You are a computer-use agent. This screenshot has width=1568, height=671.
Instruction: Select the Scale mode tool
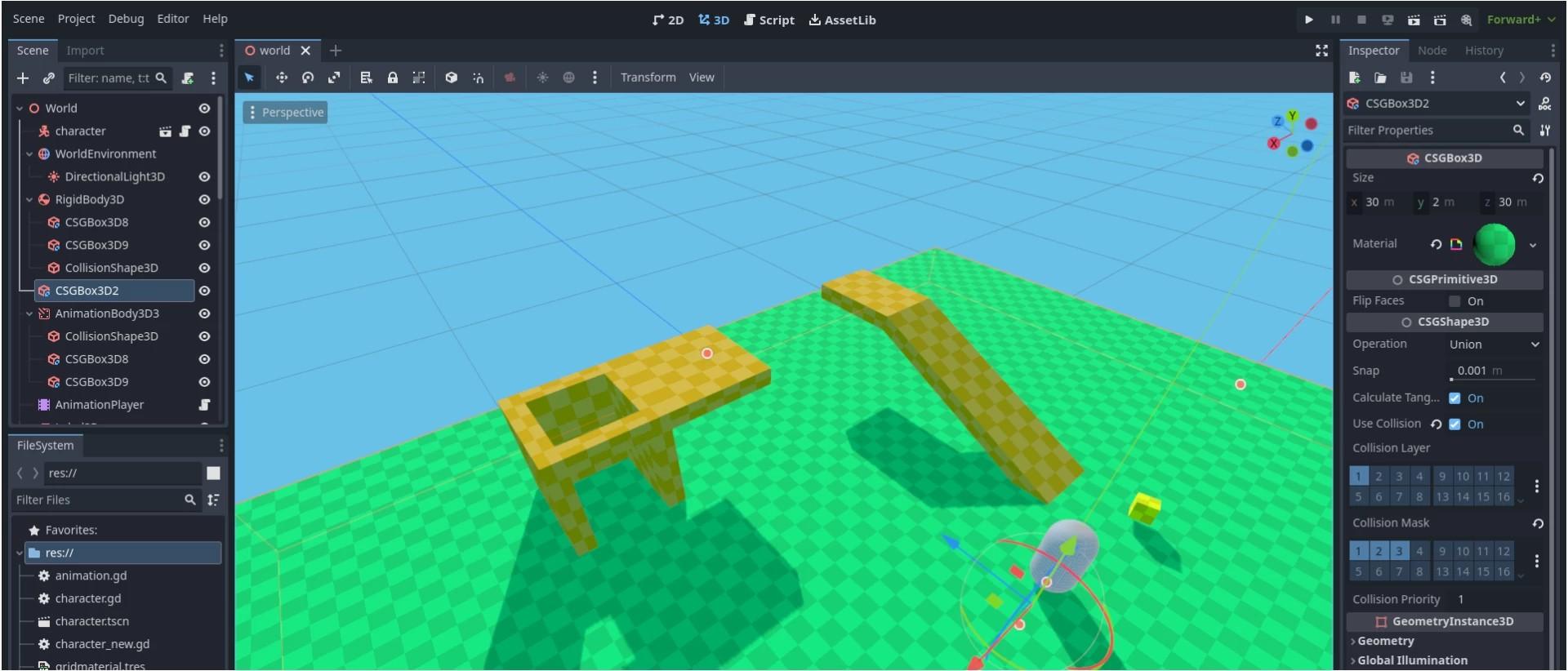[x=334, y=78]
